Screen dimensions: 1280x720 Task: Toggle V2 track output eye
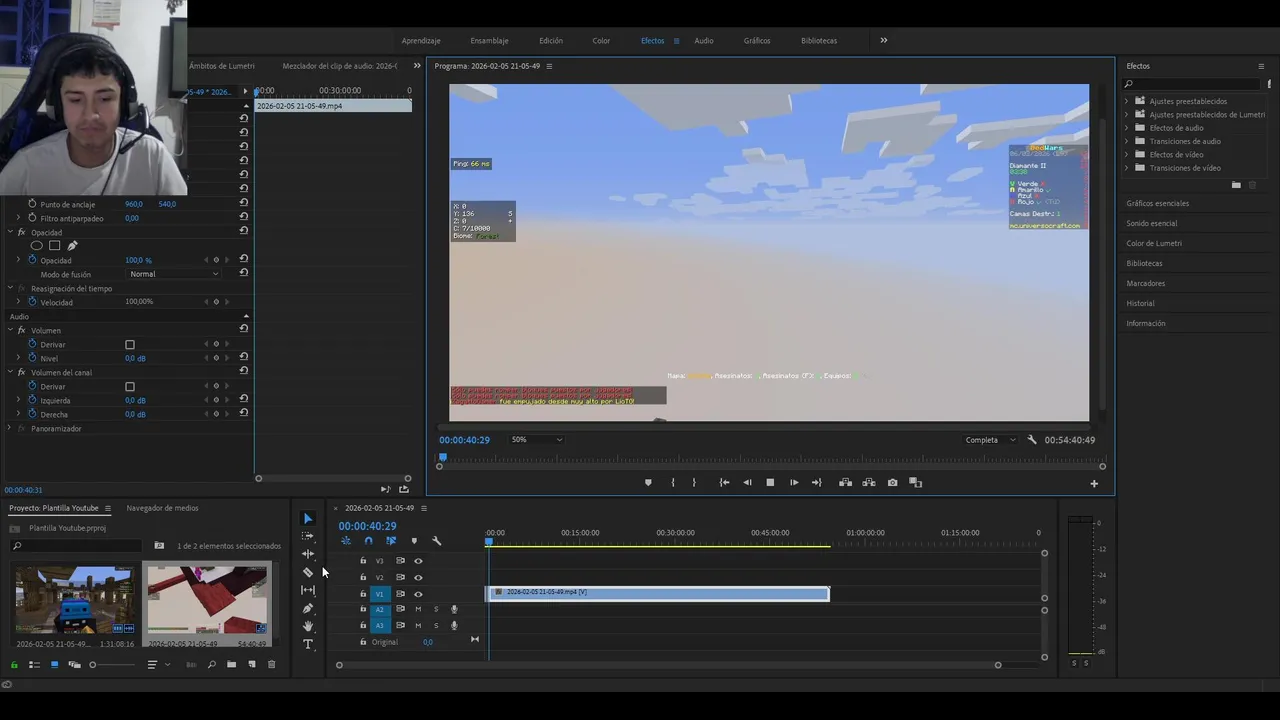[418, 577]
